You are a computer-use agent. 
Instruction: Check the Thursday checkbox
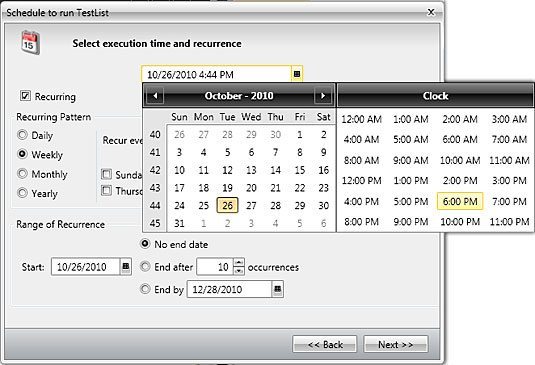tap(106, 190)
